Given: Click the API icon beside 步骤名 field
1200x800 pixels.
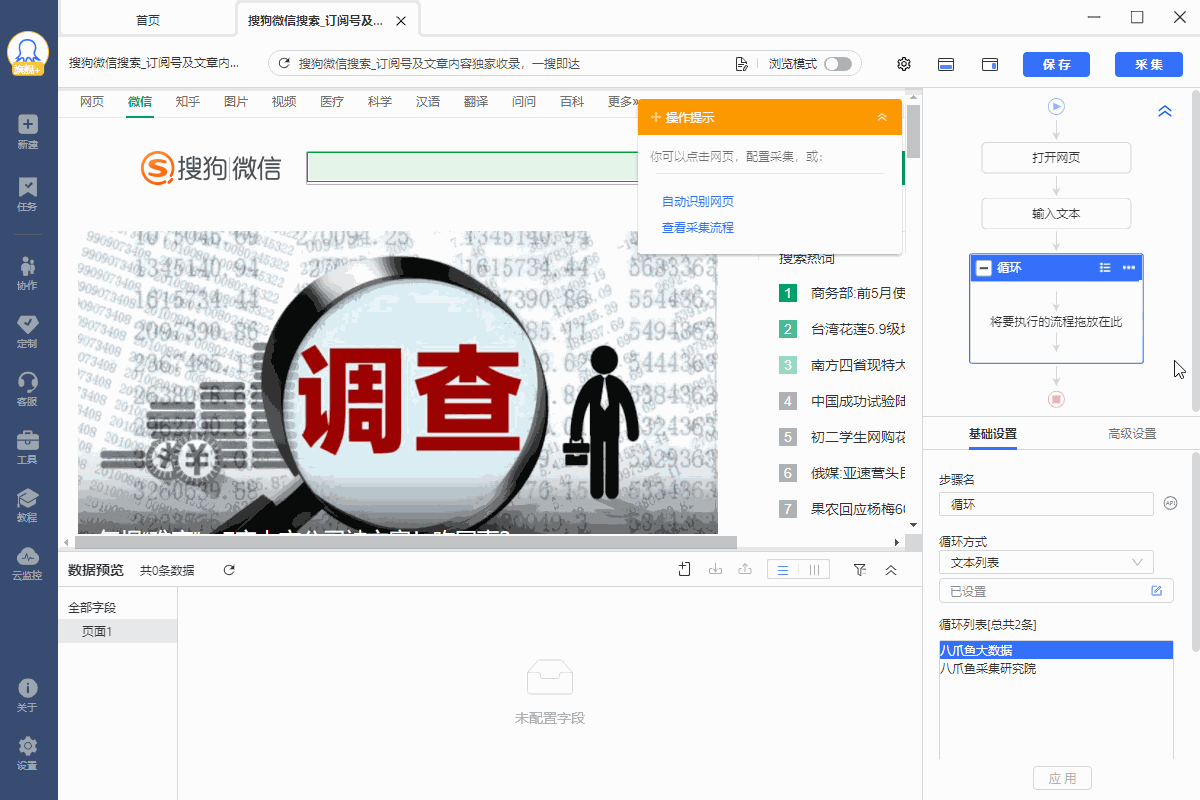Looking at the screenshot, I should click(x=1171, y=504).
